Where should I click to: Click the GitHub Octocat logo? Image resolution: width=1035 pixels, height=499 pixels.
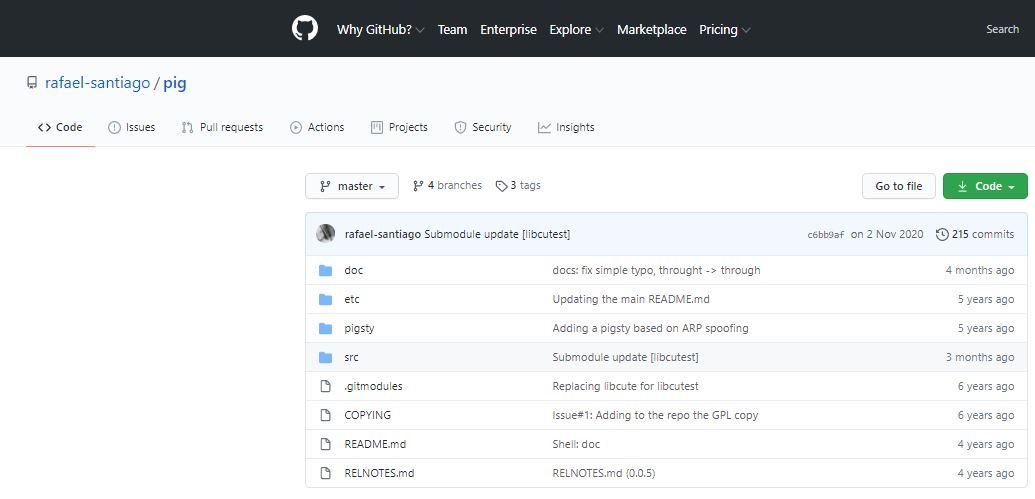pos(305,28)
